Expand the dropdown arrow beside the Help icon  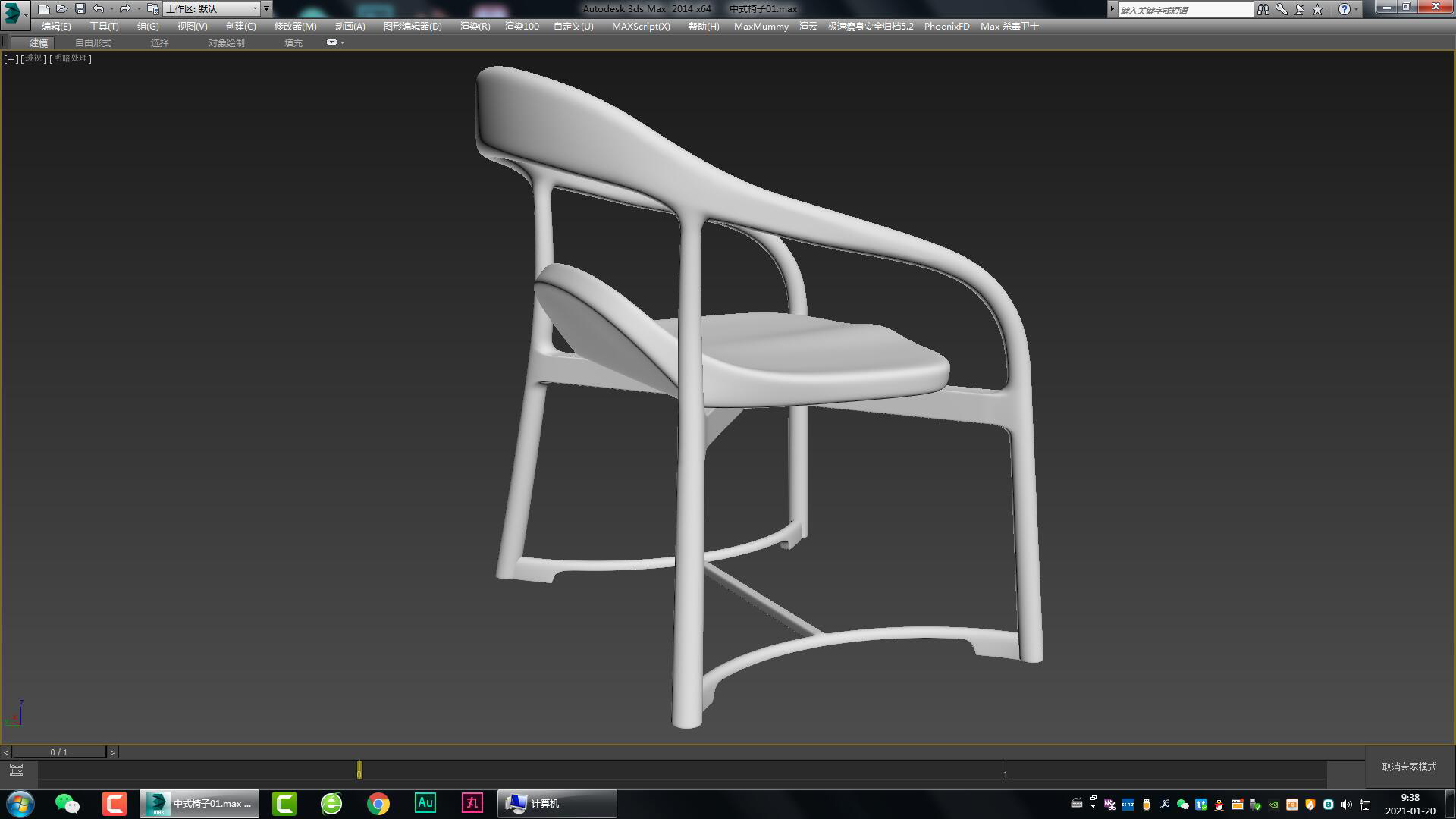pos(1357,8)
